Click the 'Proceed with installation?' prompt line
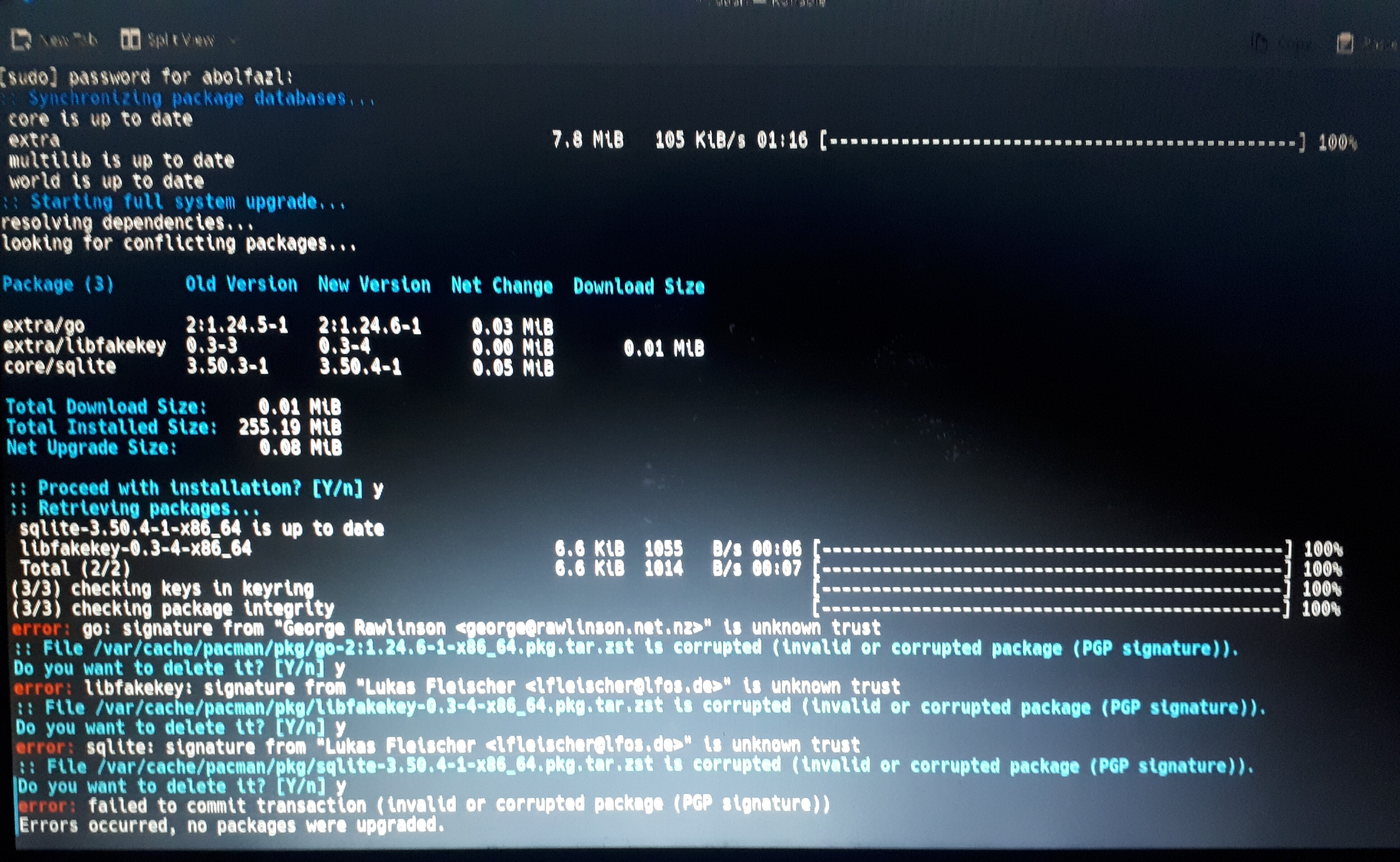 click(x=196, y=488)
